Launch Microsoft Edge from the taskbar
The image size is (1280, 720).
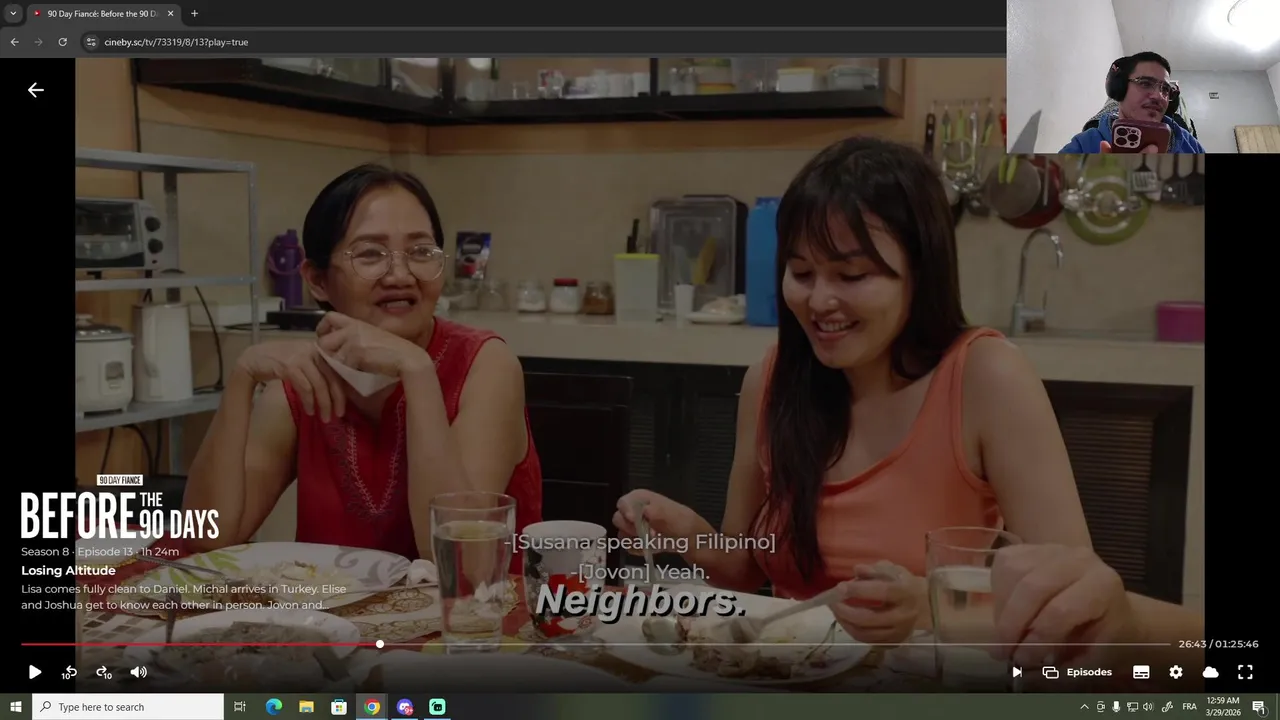(x=274, y=707)
